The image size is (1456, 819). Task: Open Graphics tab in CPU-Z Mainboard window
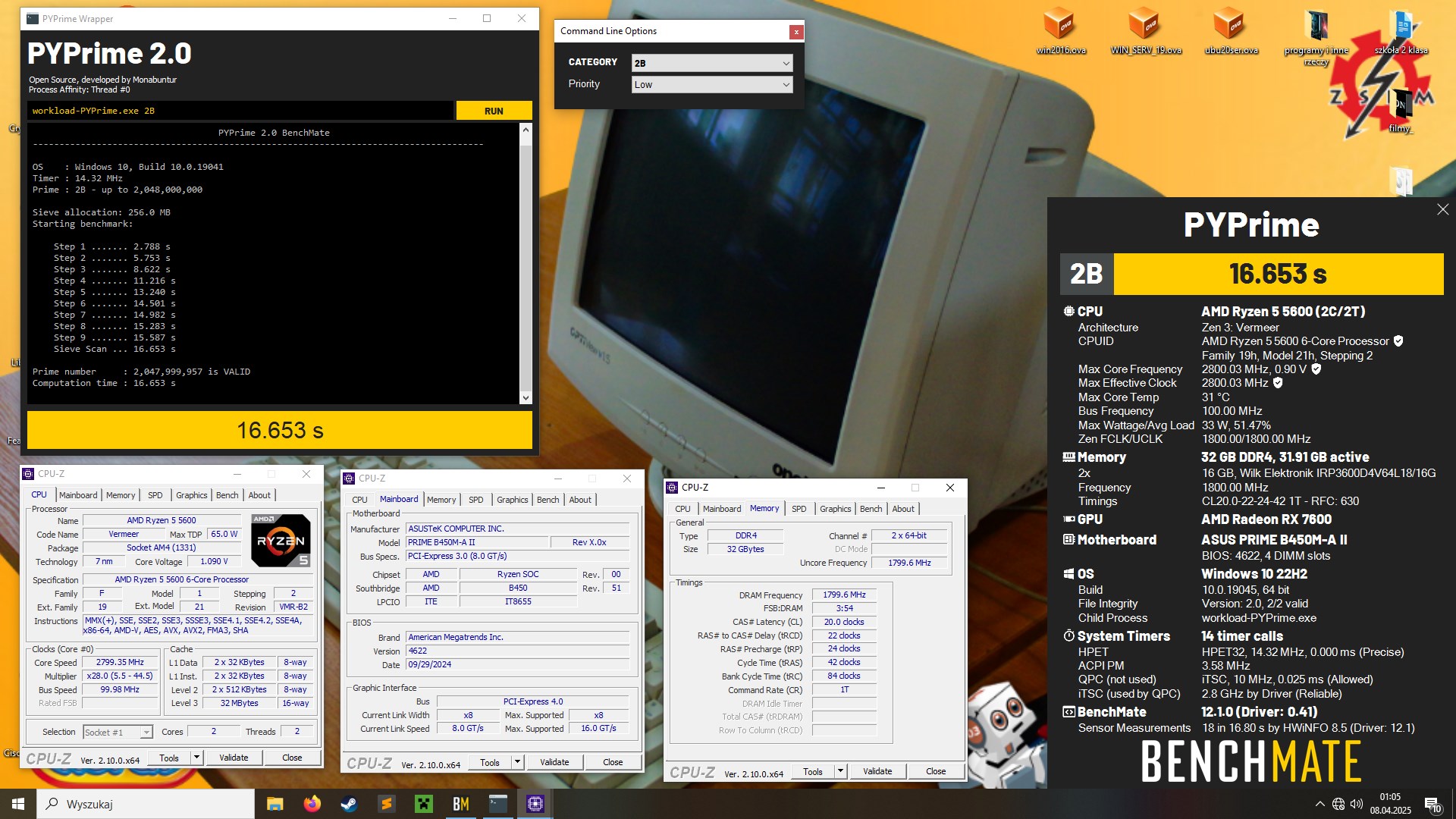pyautogui.click(x=513, y=500)
